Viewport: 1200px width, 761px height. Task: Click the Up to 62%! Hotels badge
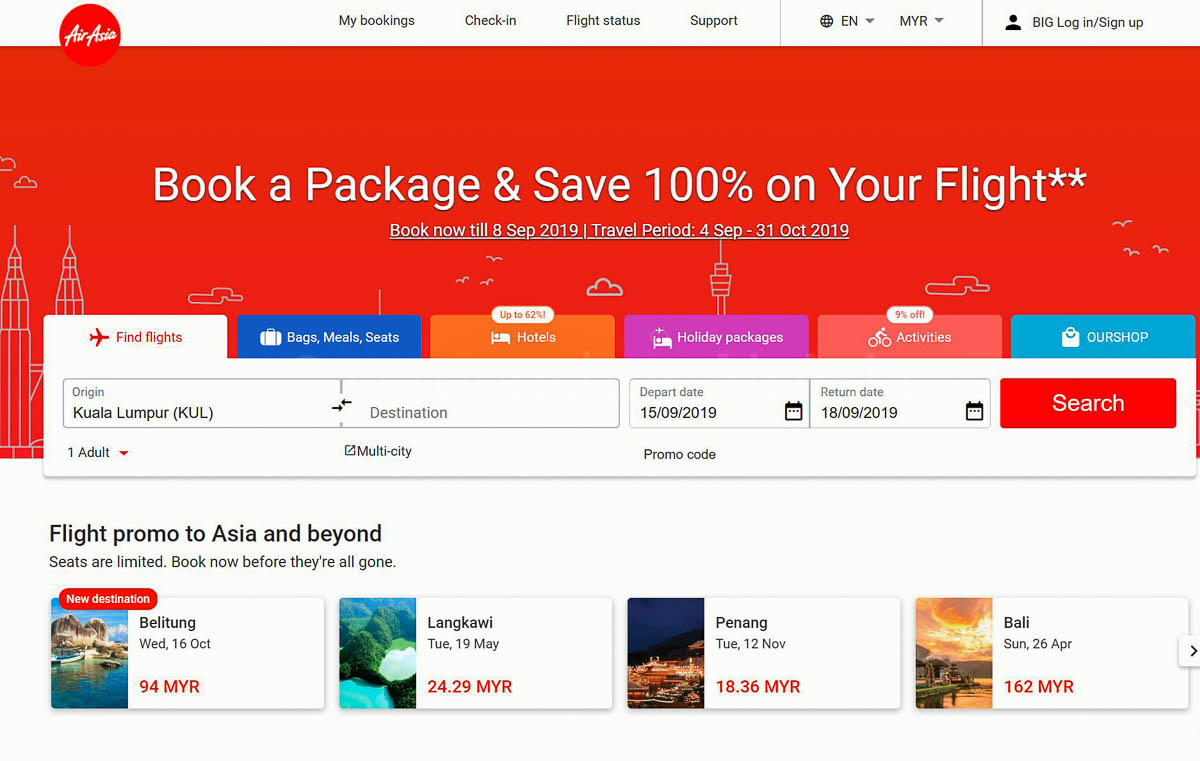click(x=523, y=315)
